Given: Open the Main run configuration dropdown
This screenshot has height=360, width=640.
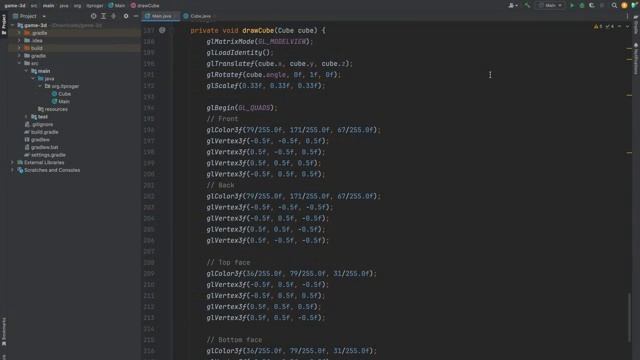Looking at the screenshot, I should 551,5.
